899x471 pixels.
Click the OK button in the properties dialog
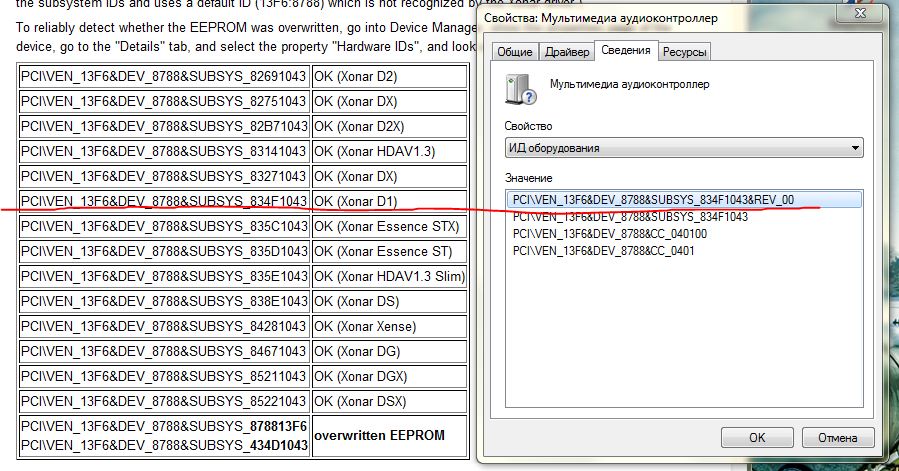(757, 438)
